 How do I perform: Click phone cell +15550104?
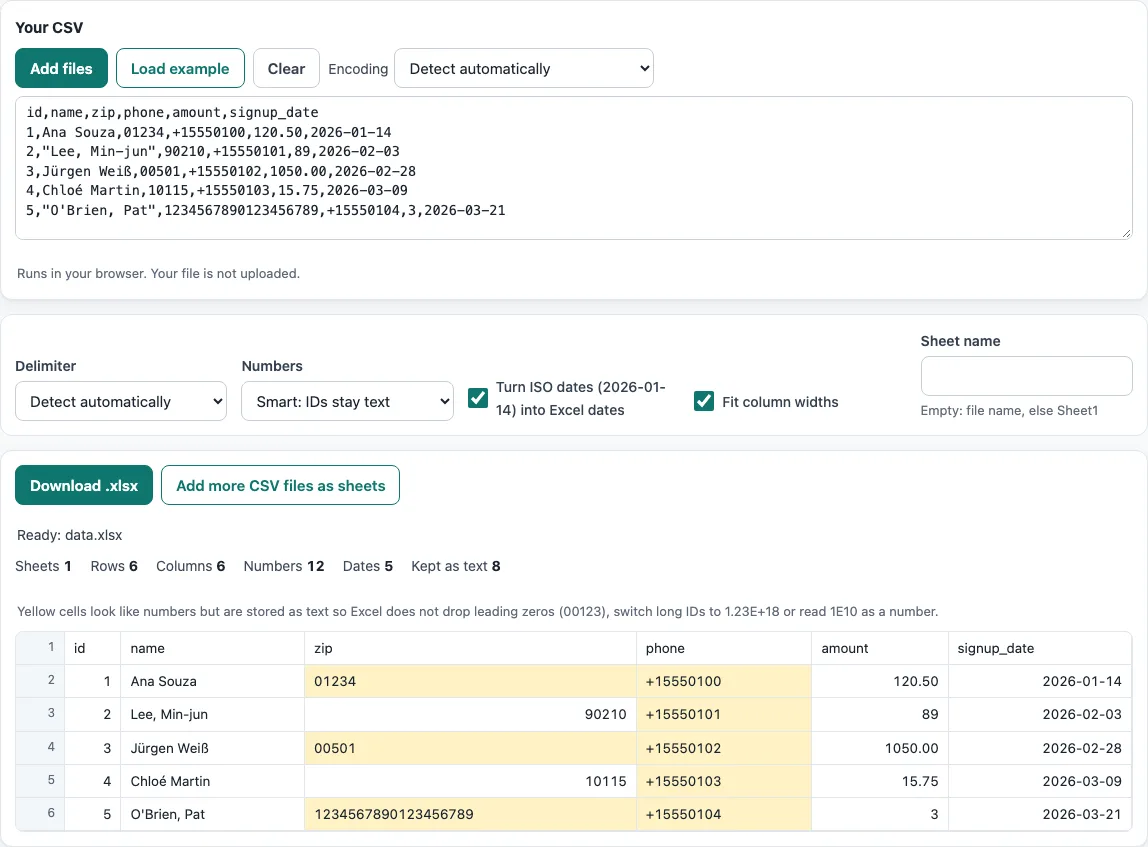(x=723, y=814)
